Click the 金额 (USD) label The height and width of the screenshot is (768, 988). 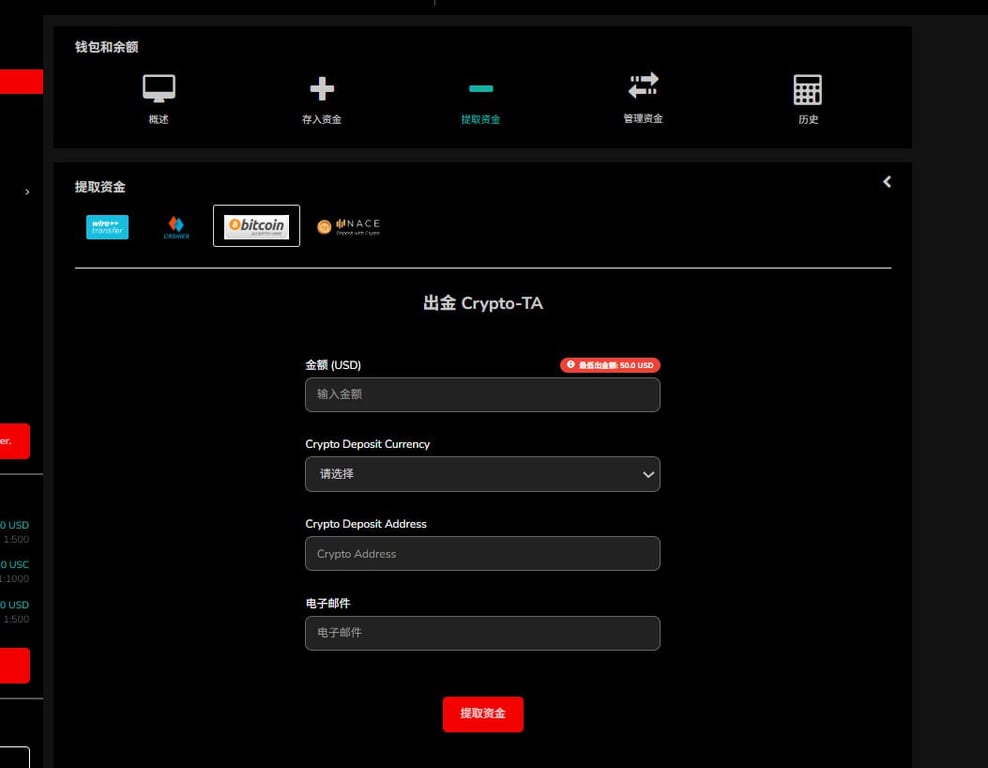333,365
